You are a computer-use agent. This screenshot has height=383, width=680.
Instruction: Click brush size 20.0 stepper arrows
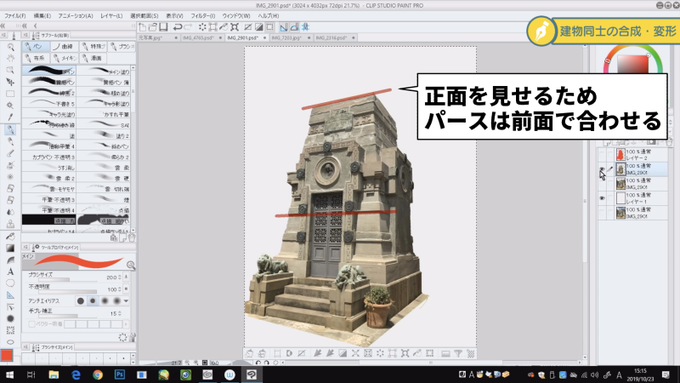pos(120,277)
